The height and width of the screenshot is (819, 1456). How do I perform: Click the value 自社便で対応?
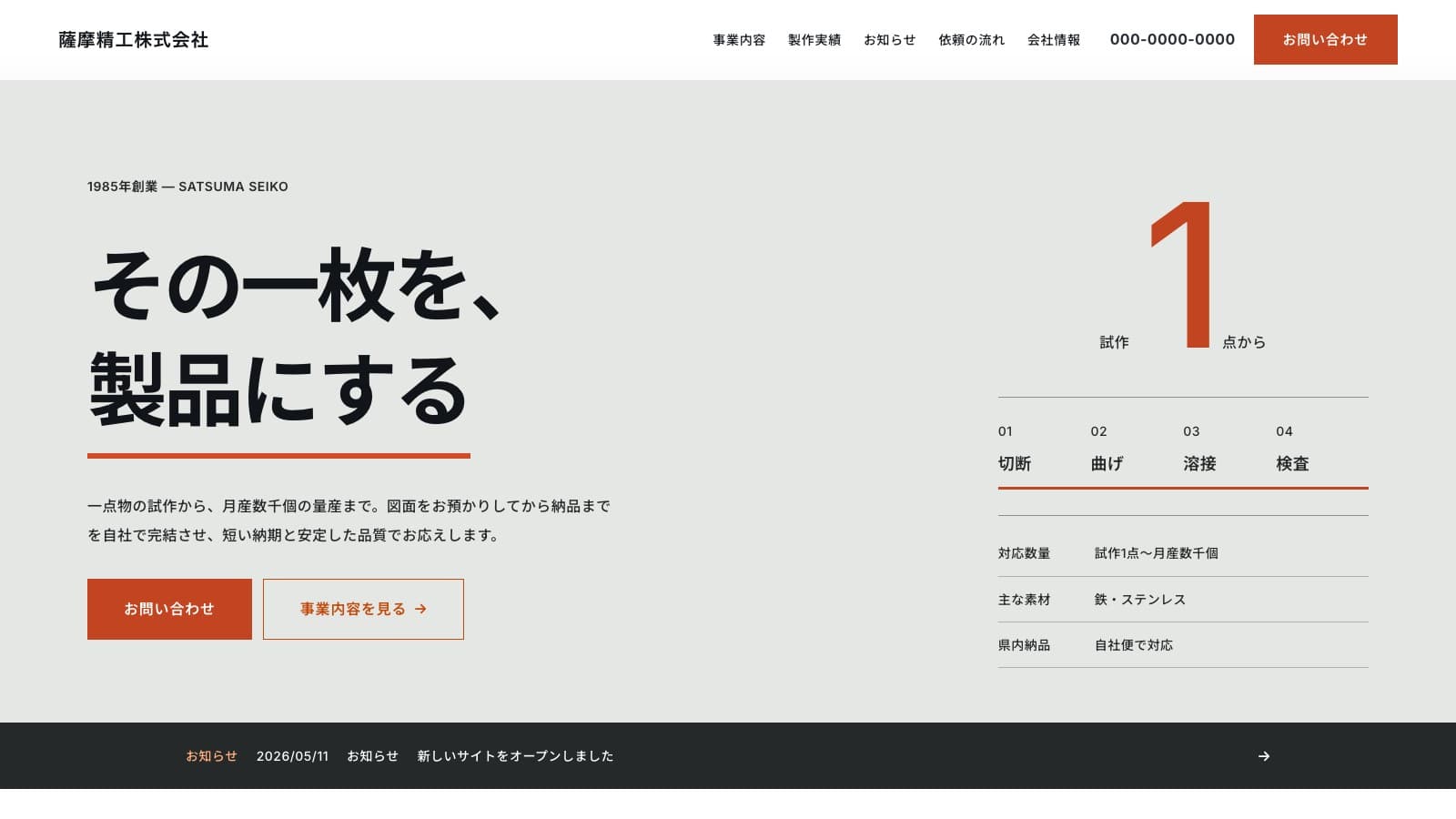coord(1133,645)
